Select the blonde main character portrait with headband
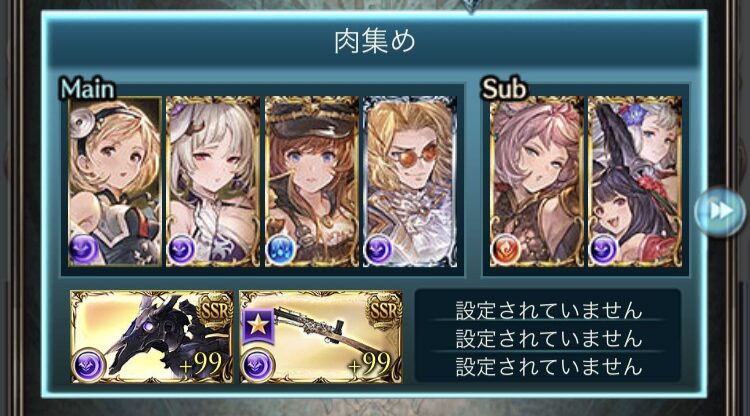 [115, 181]
